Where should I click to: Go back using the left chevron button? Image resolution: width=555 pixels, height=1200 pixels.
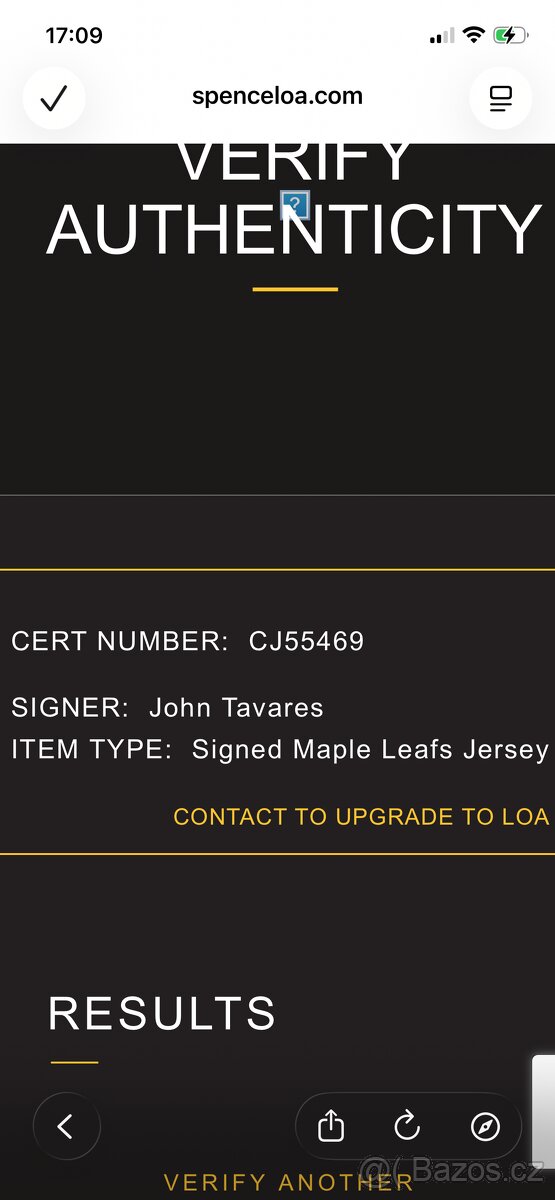[x=66, y=1127]
